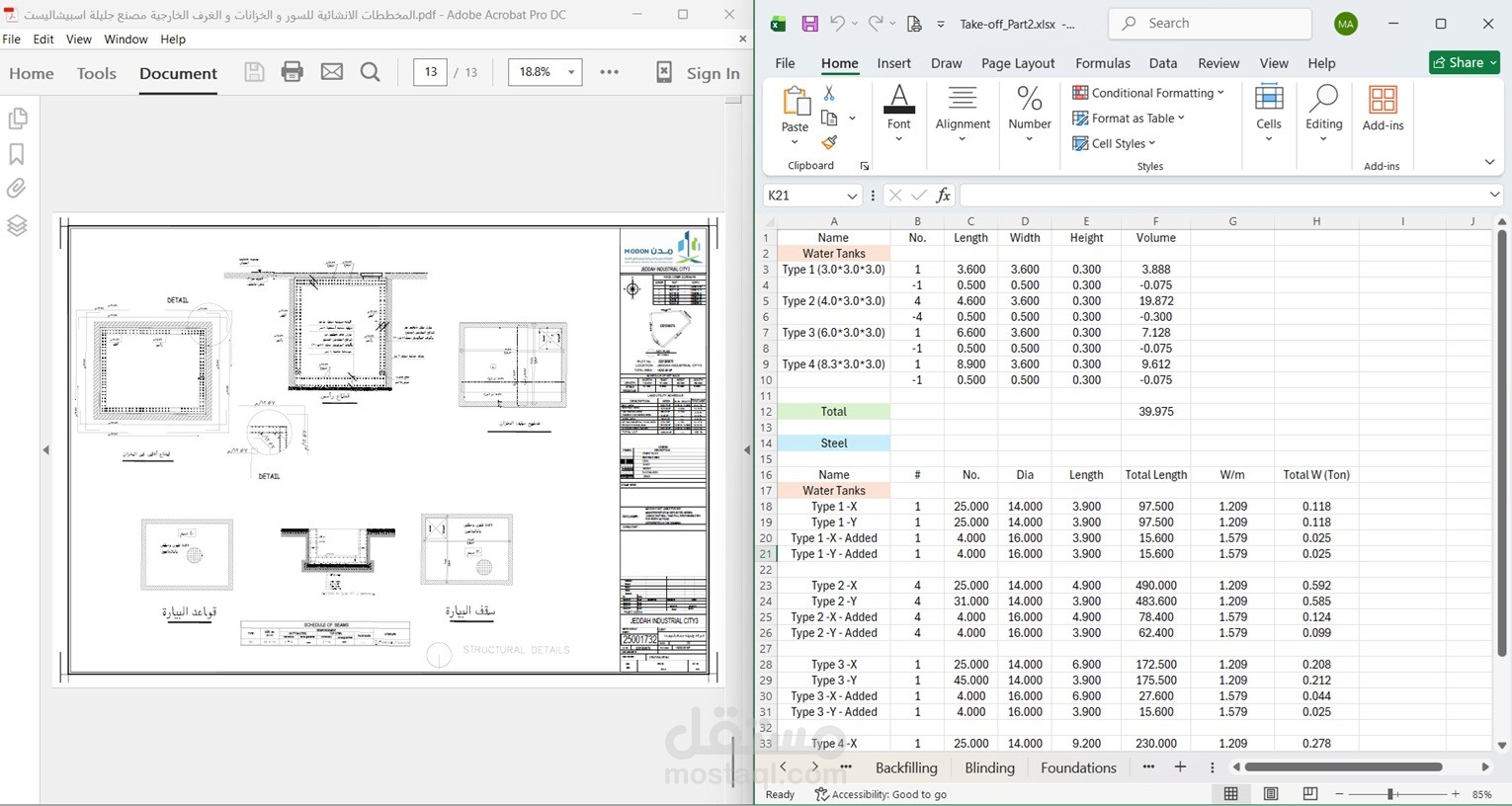Expand the Name Box dropdown arrow
This screenshot has width=1512, height=806.
tap(852, 196)
